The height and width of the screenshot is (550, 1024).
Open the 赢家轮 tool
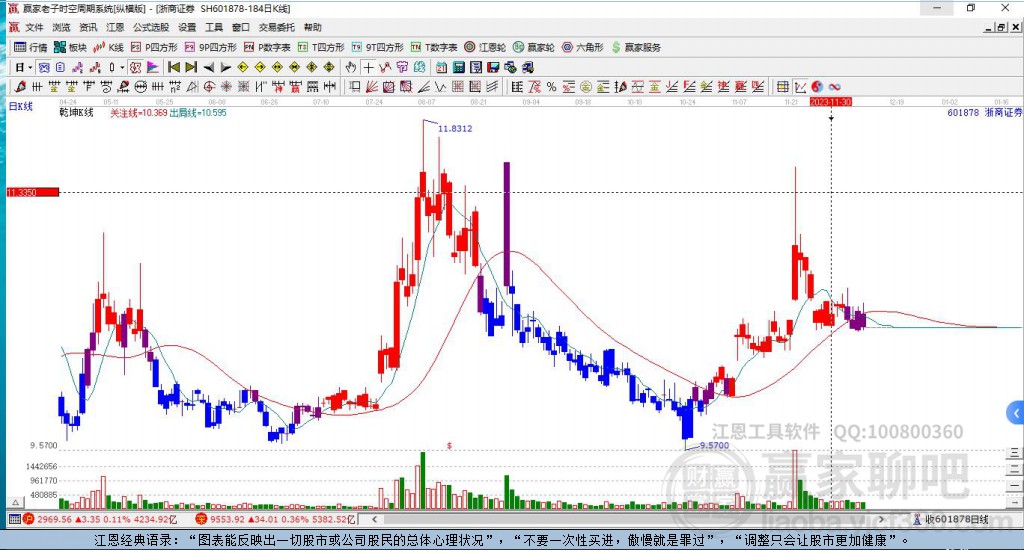(x=534, y=47)
